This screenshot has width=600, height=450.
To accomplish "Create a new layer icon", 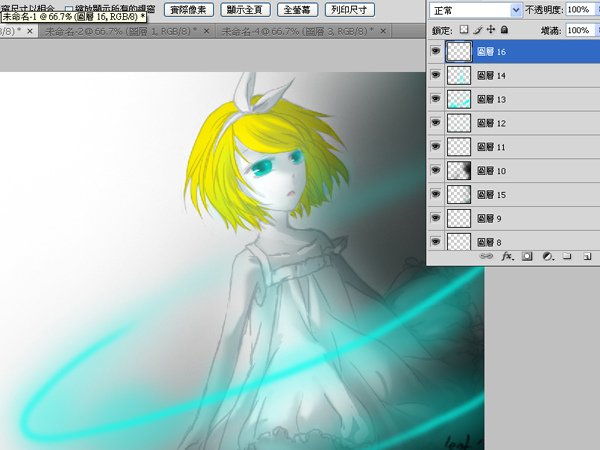I will [587, 256].
